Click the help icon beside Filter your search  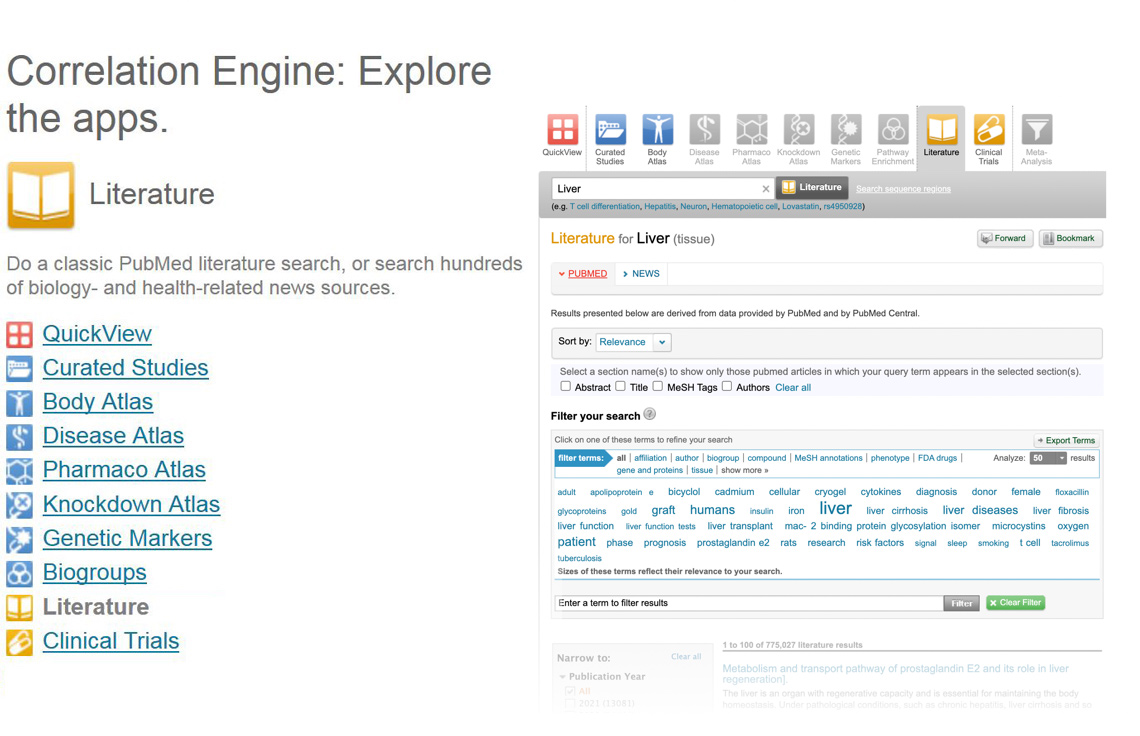pos(650,414)
